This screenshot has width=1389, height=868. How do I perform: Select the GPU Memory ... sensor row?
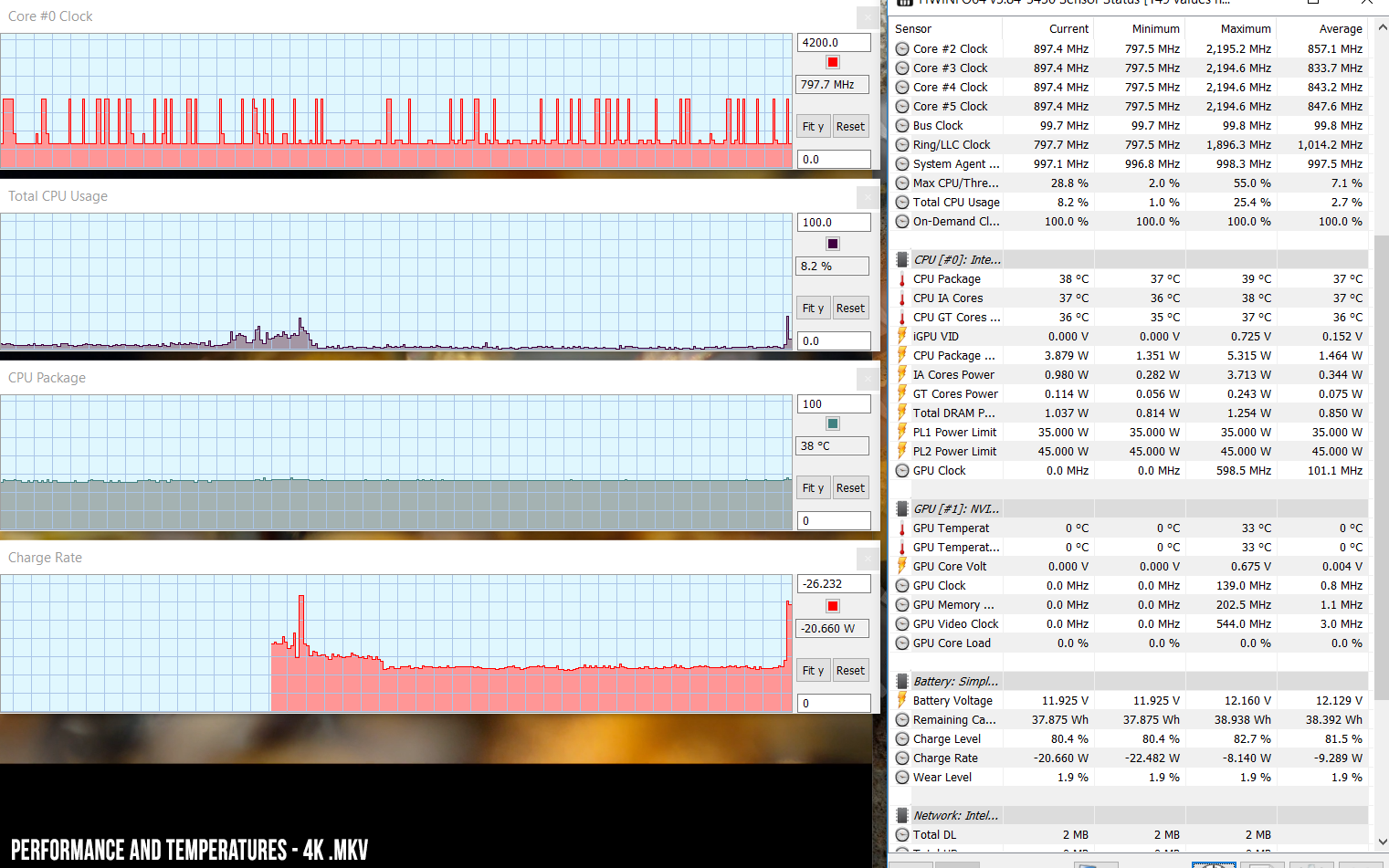1131,605
